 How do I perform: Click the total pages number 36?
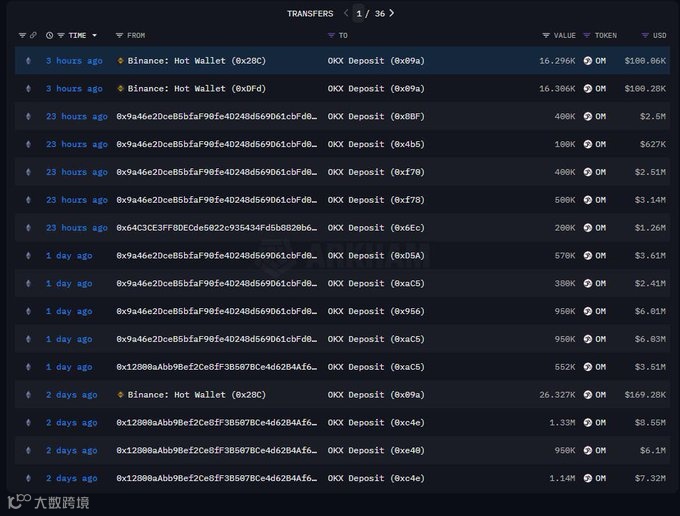380,13
